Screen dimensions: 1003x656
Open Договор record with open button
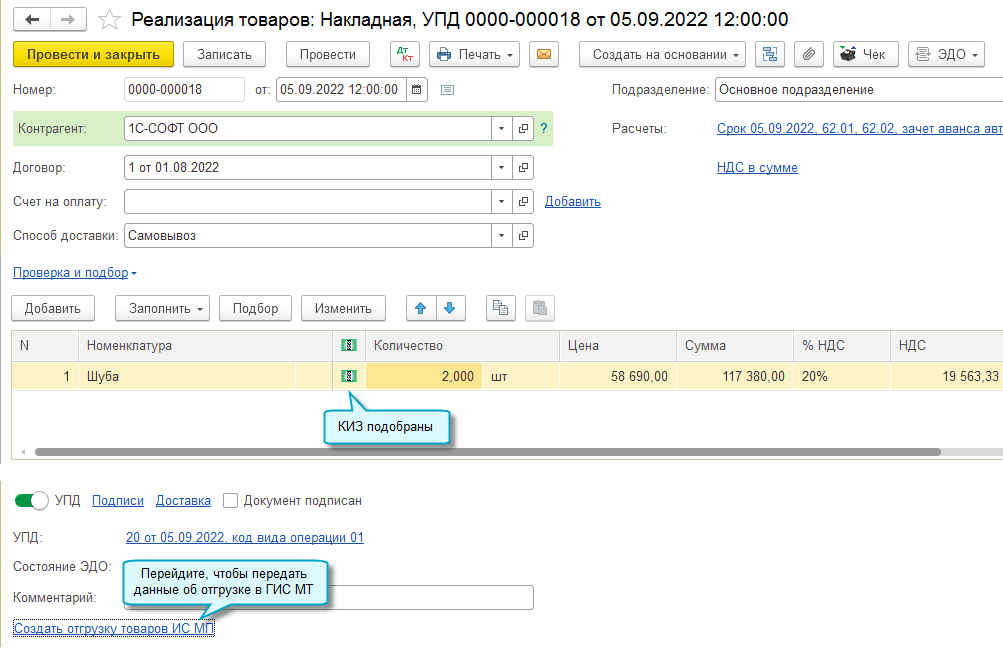523,168
